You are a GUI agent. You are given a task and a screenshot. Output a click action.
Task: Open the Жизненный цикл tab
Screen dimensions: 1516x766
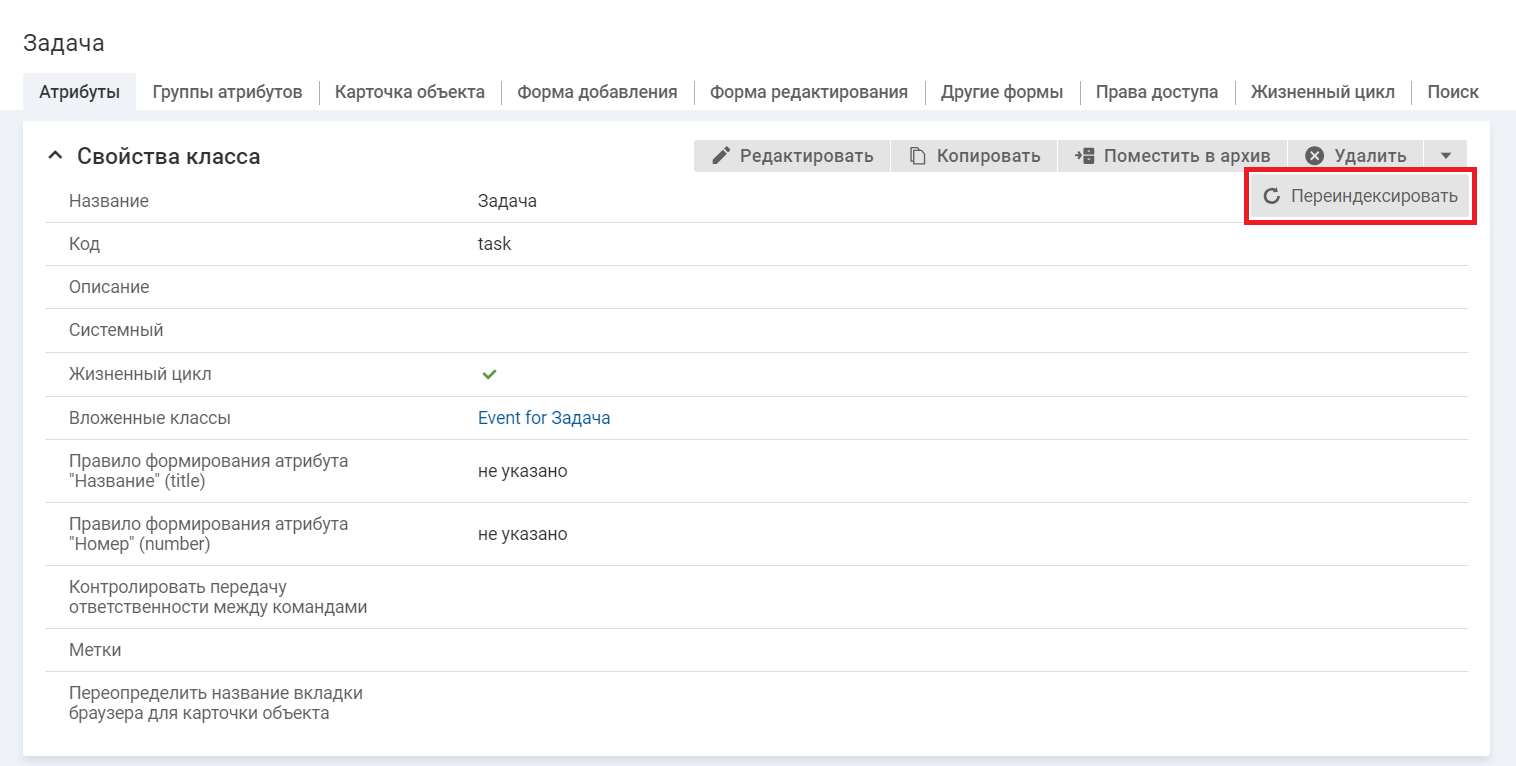pyautogui.click(x=1322, y=92)
